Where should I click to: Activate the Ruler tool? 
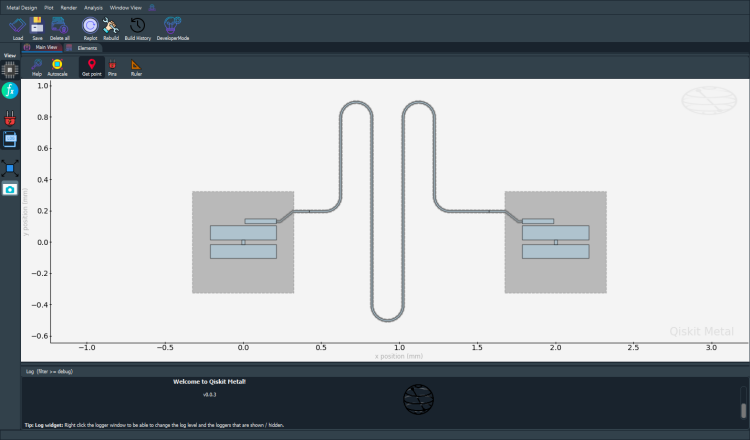[136, 67]
